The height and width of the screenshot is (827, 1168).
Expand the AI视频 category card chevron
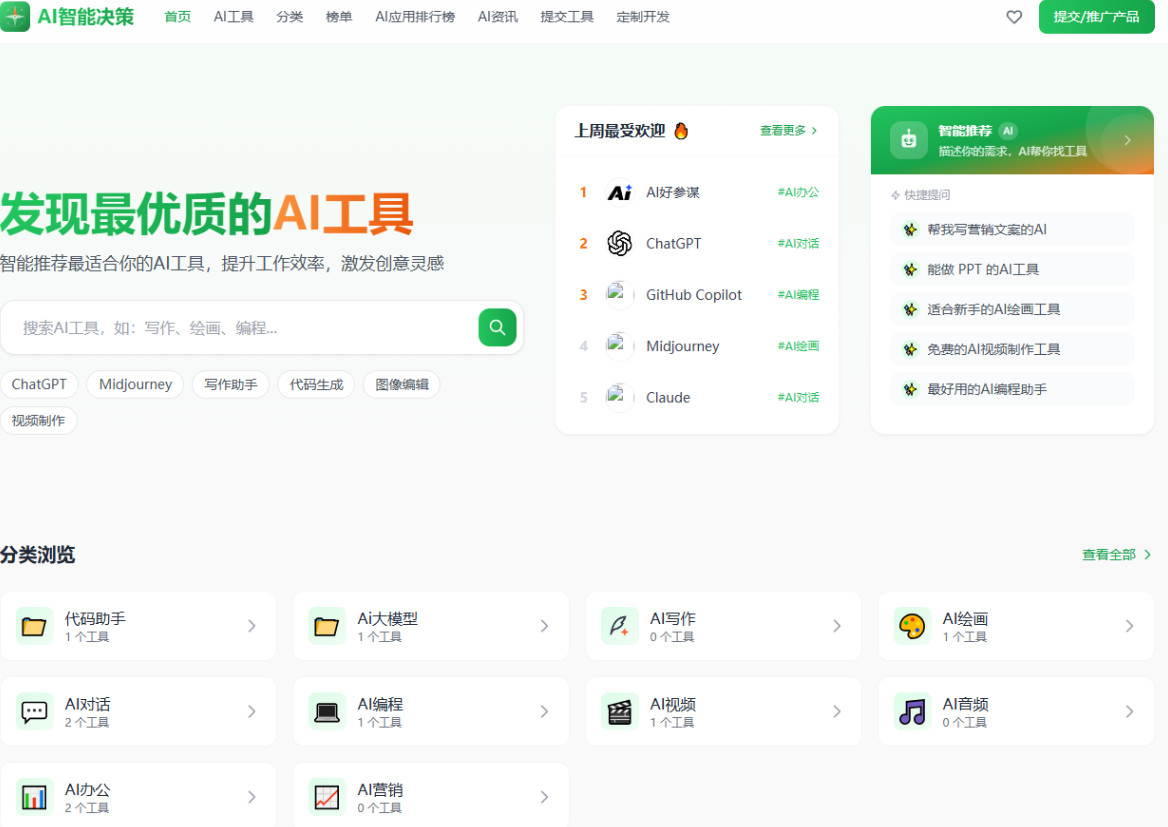click(x=837, y=710)
